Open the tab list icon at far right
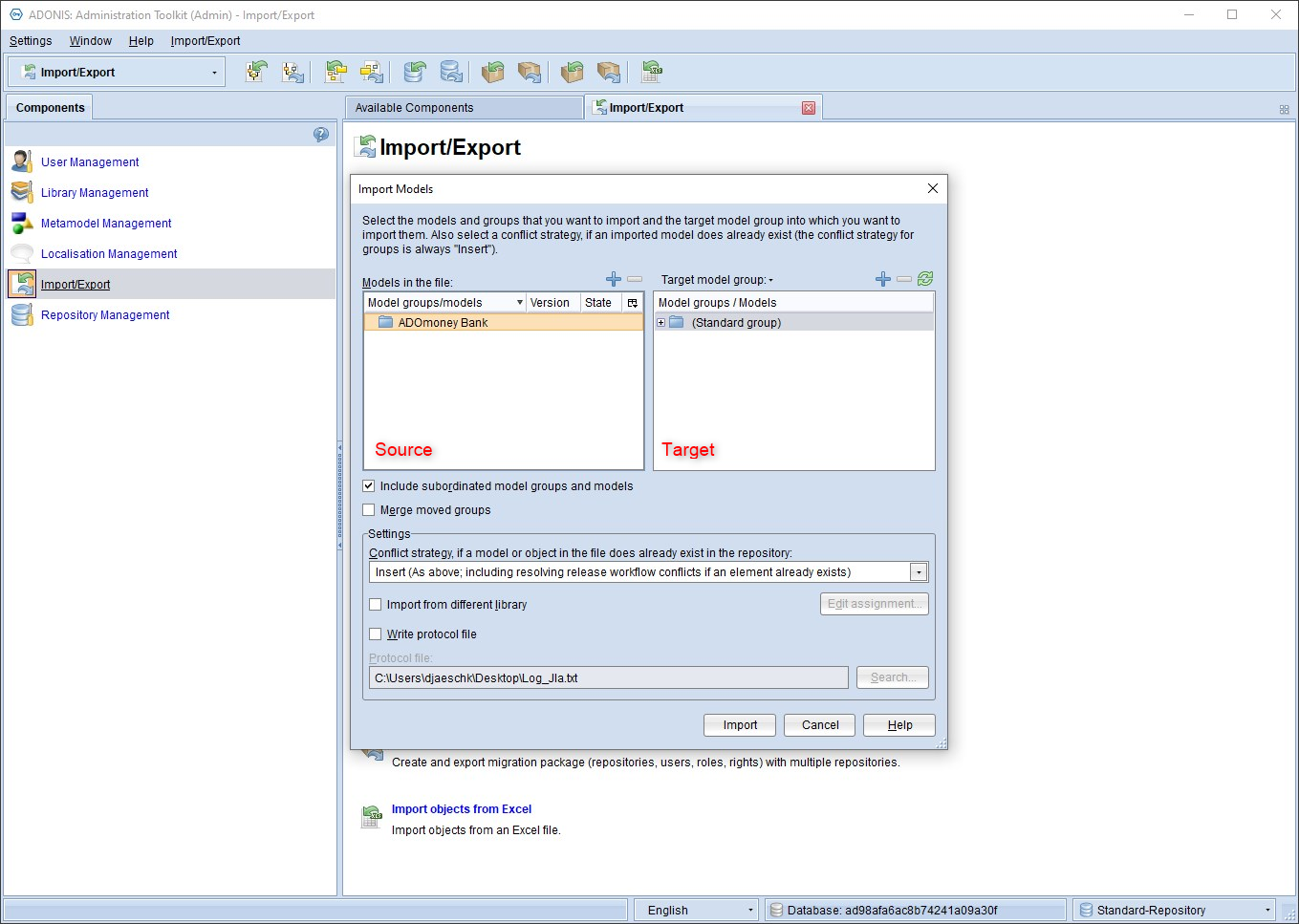 pos(1285,110)
